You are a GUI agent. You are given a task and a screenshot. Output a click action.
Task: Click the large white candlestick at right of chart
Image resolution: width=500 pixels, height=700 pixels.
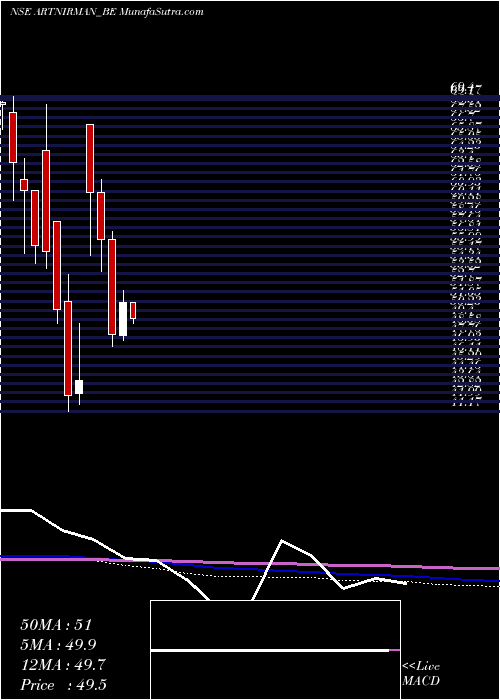pos(123,319)
